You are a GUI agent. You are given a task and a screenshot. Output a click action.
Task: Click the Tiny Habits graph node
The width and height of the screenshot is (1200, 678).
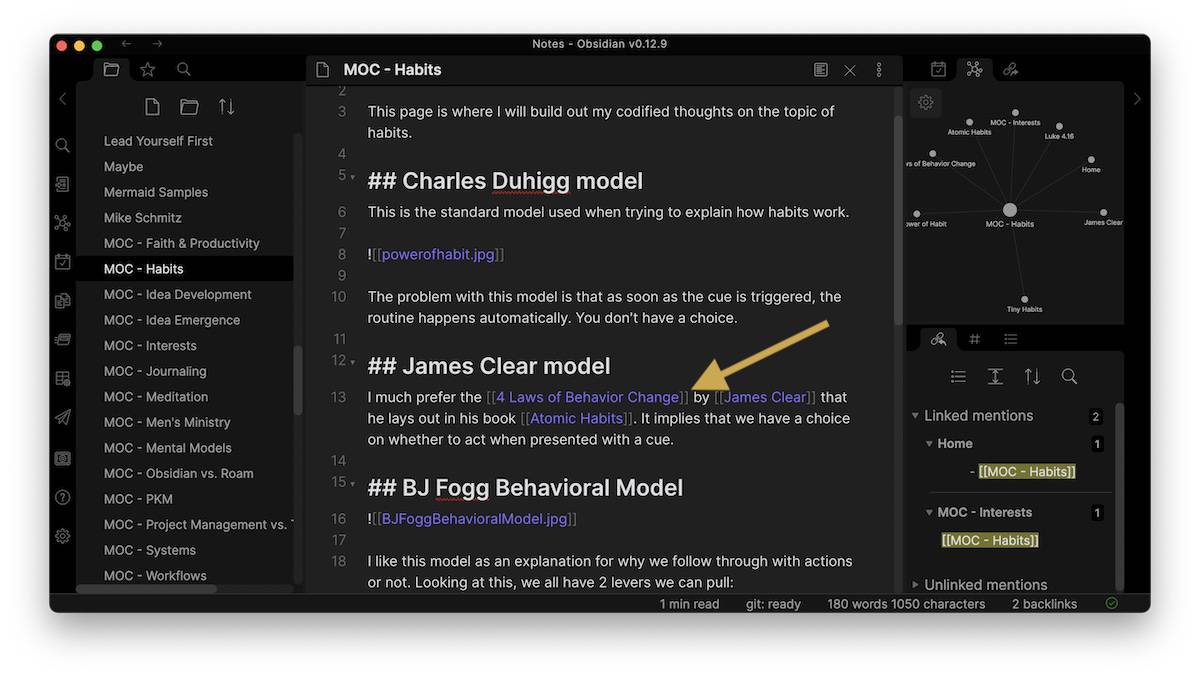coord(1024,298)
